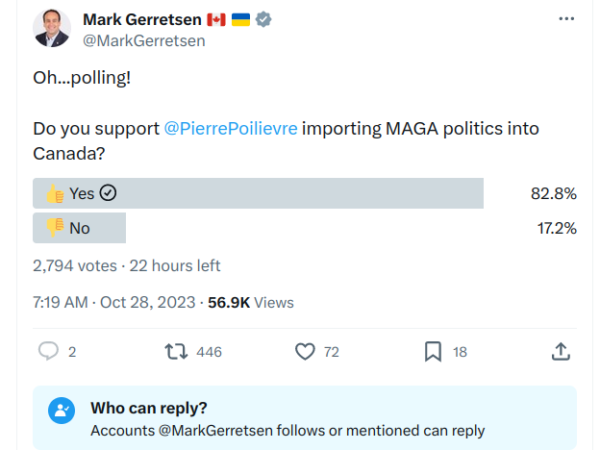Click the verified badge next to name
Image resolution: width=600 pixels, height=450 pixels.
click(266, 20)
